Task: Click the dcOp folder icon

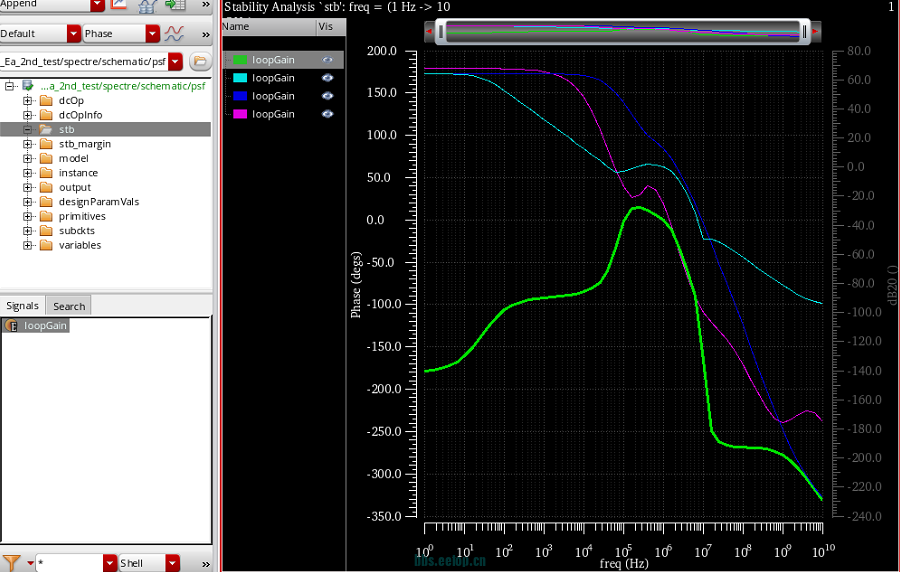Action: pyautogui.click(x=46, y=100)
